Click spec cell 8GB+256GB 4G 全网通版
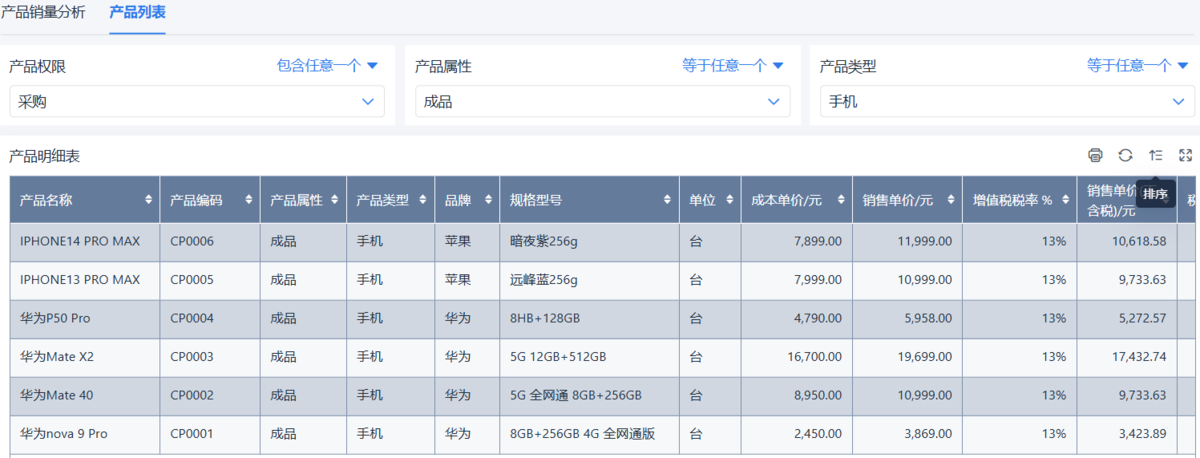 point(582,434)
